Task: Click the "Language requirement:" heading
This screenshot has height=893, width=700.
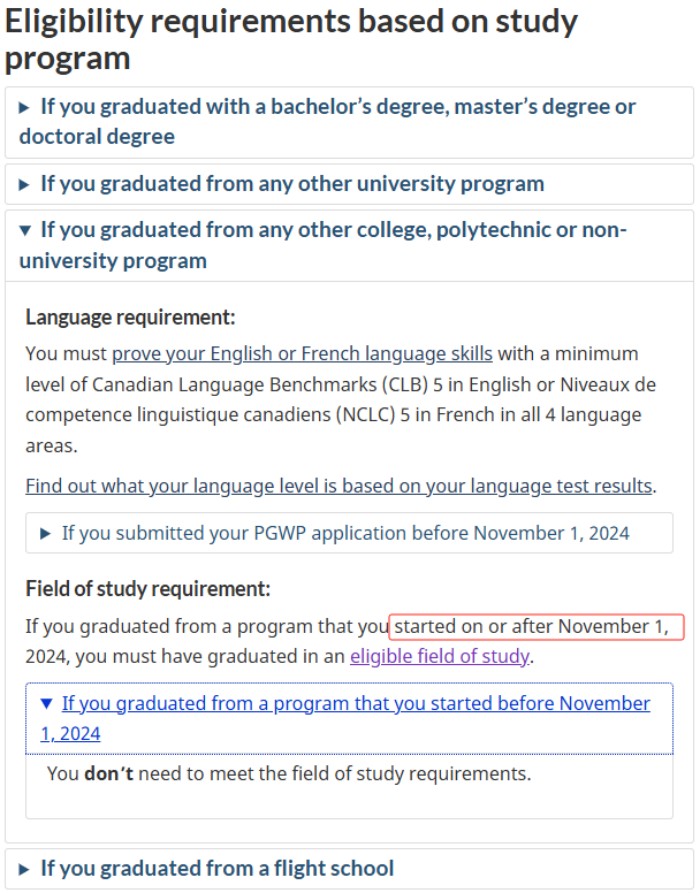Action: [x=130, y=318]
